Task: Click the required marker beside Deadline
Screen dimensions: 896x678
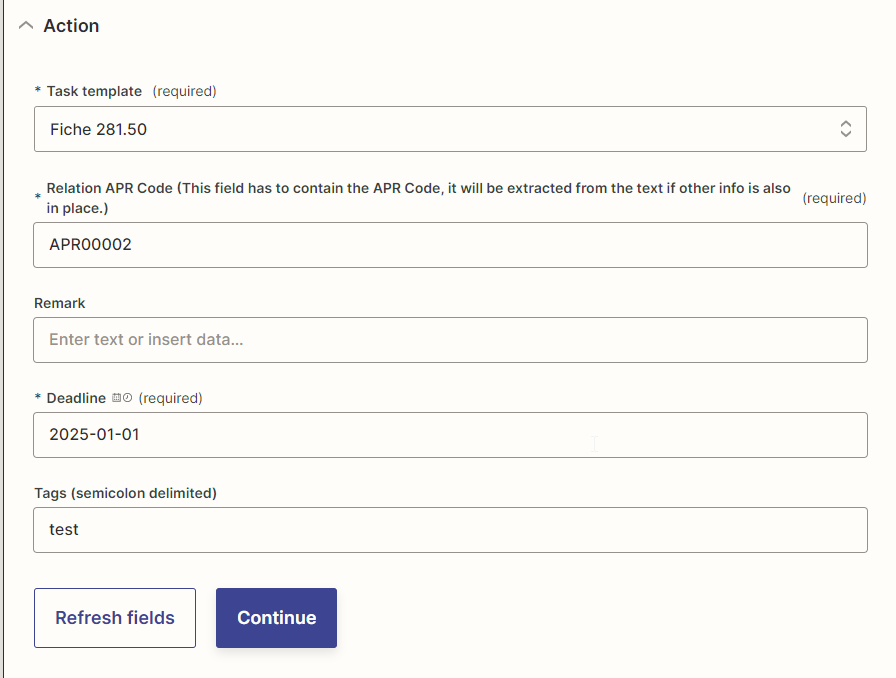Action: pos(170,398)
